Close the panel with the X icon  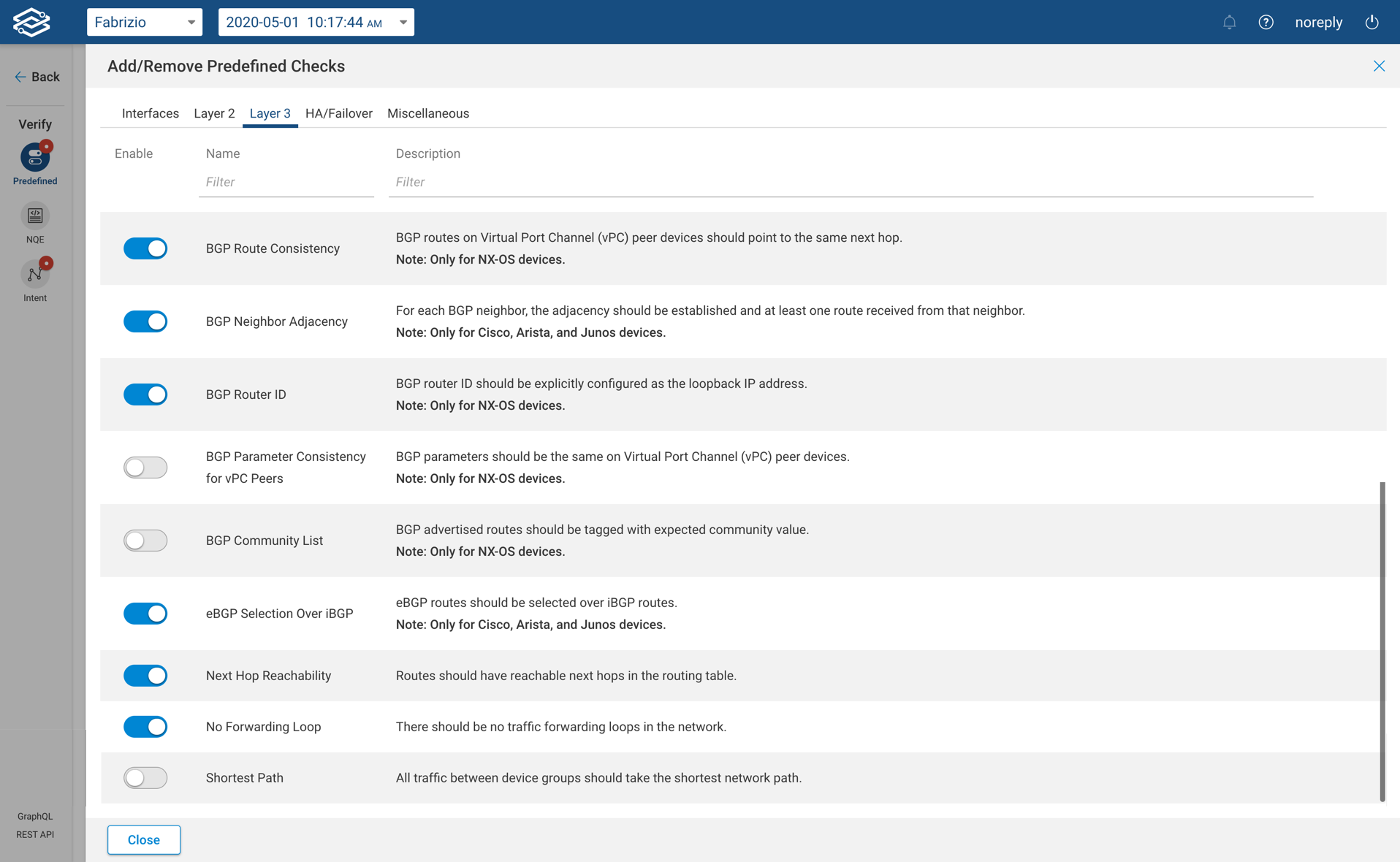click(x=1379, y=66)
